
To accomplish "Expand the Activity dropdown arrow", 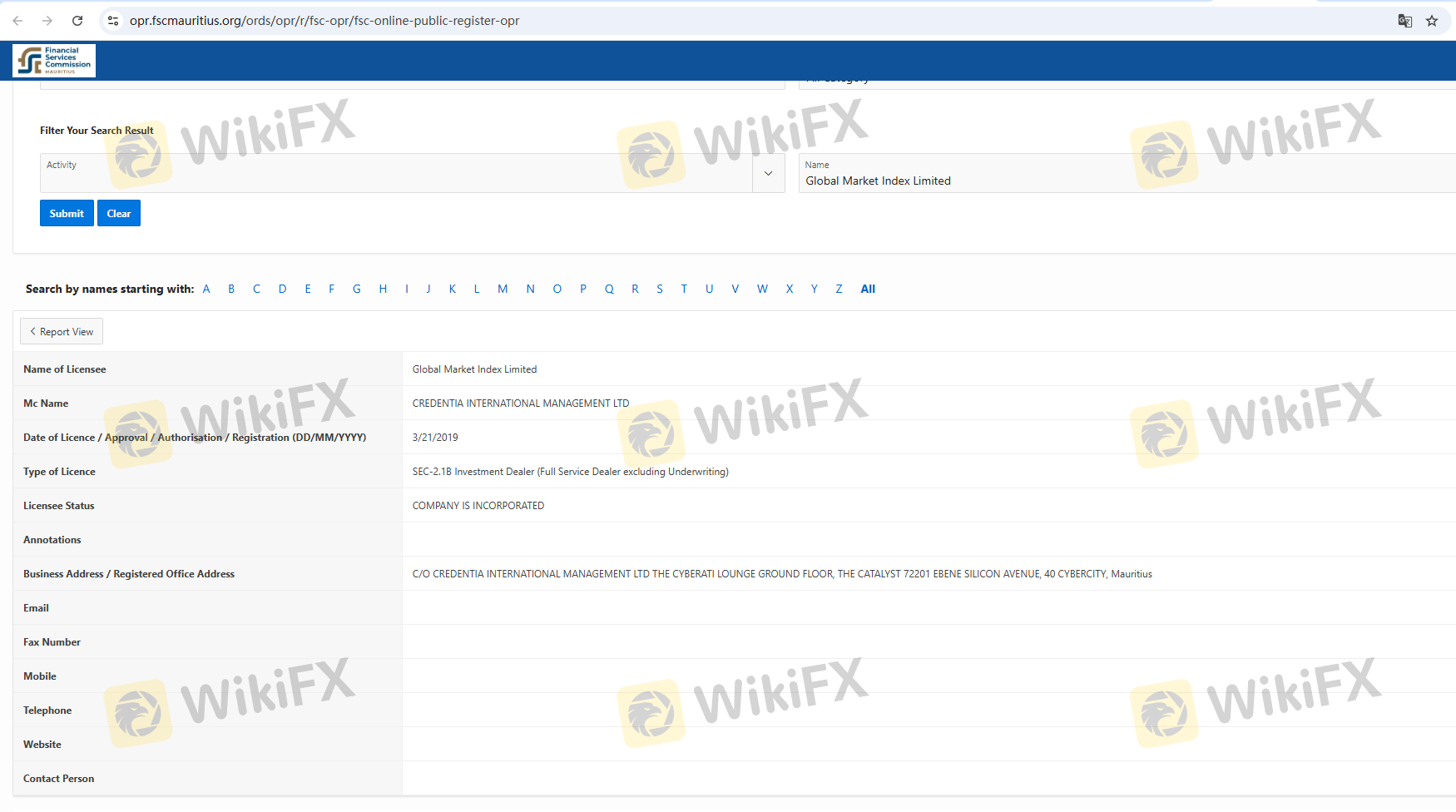I will coord(768,173).
